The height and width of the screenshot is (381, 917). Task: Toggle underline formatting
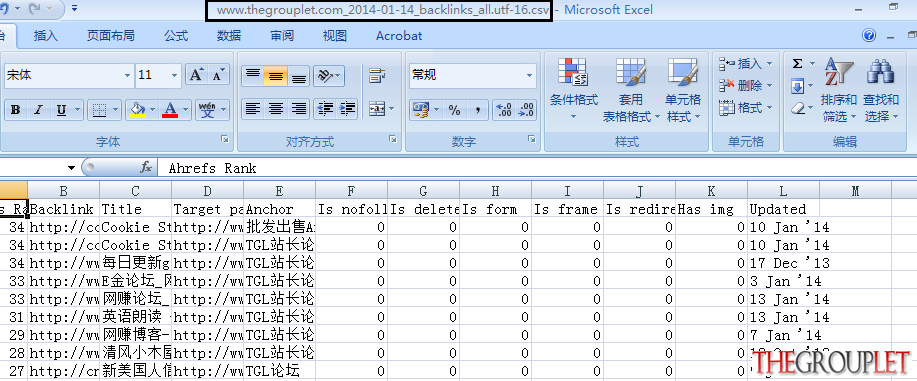coord(61,110)
